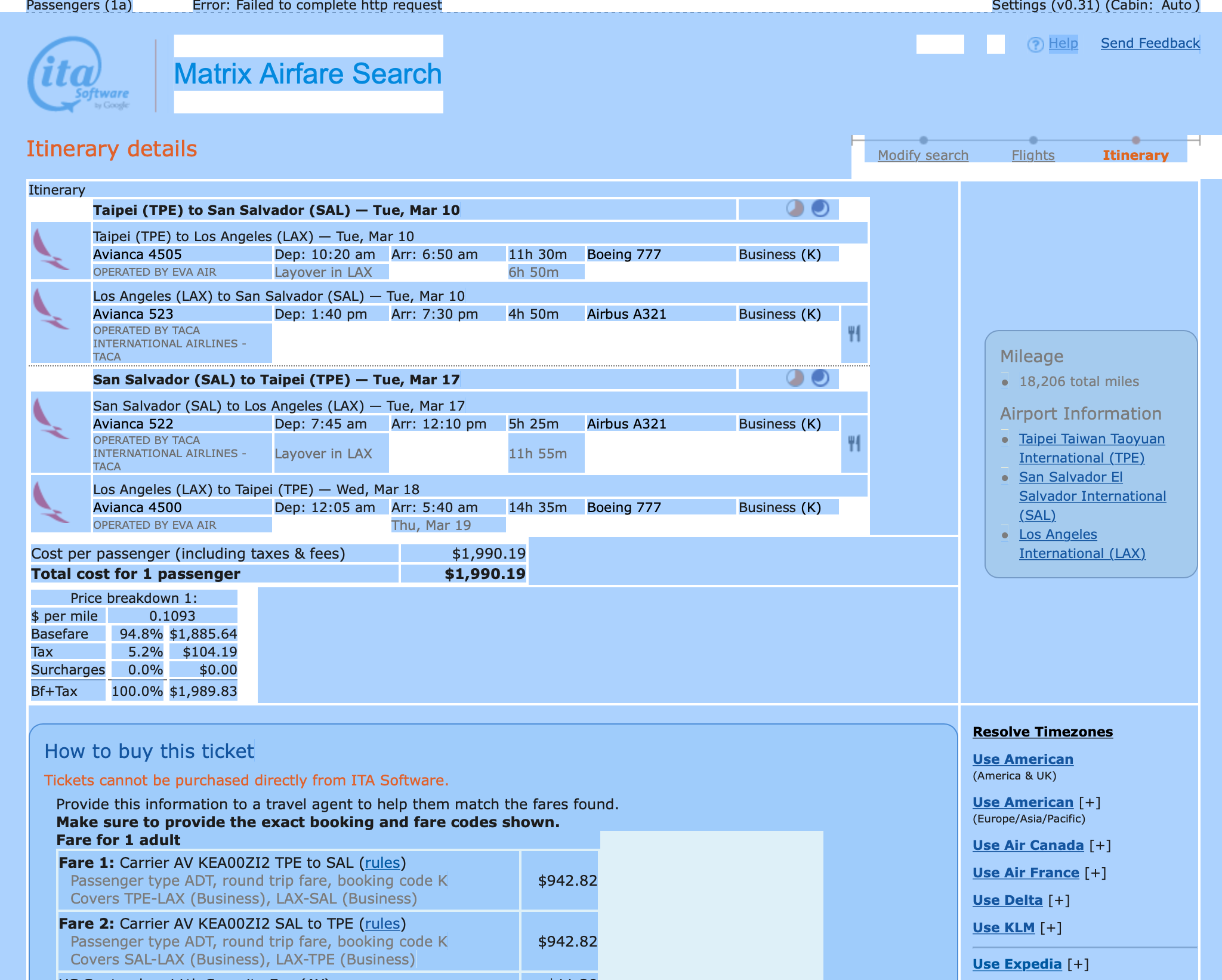The image size is (1222, 980).
Task: Click the meal icon for Avianca 523
Action: (854, 334)
